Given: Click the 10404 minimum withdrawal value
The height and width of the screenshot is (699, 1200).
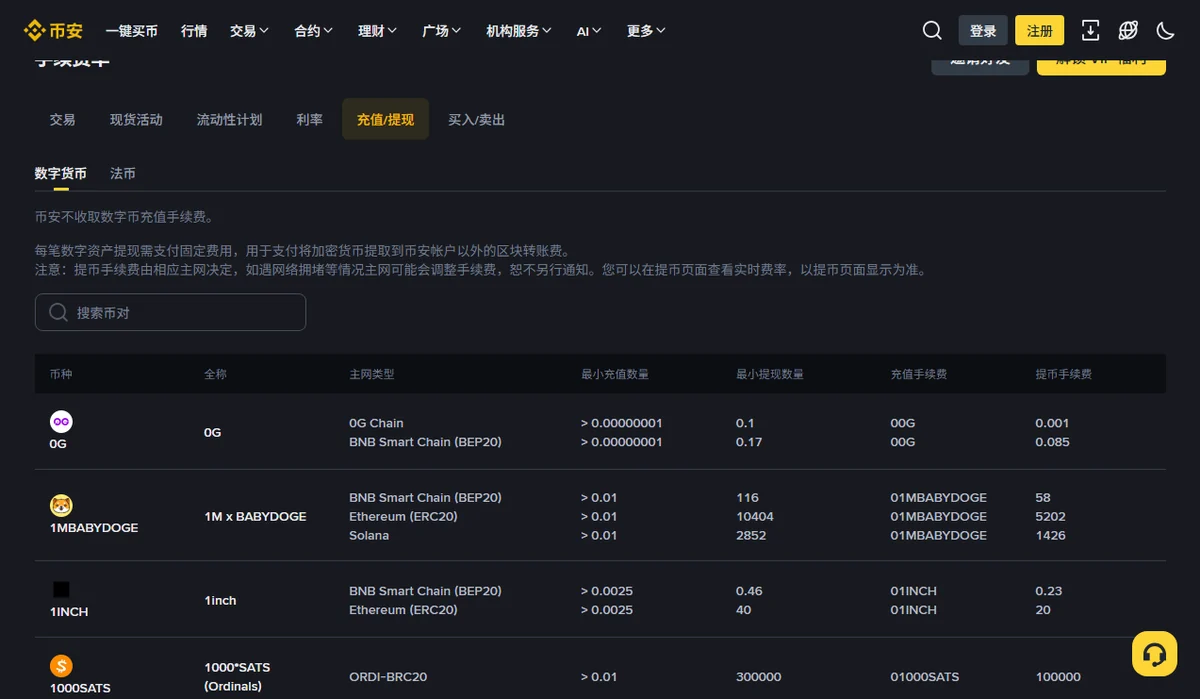Looking at the screenshot, I should tap(755, 516).
